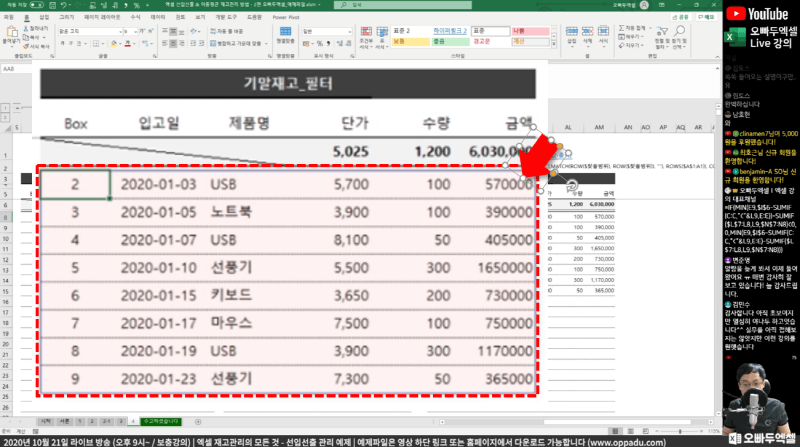The image size is (800, 447).
Task: Select center horizontal alignment
Action: click(173, 43)
